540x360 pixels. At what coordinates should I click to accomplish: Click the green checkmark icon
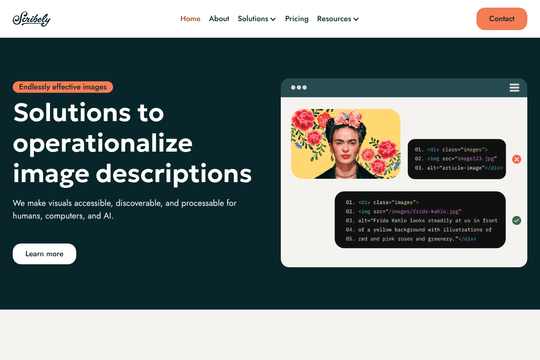(516, 220)
